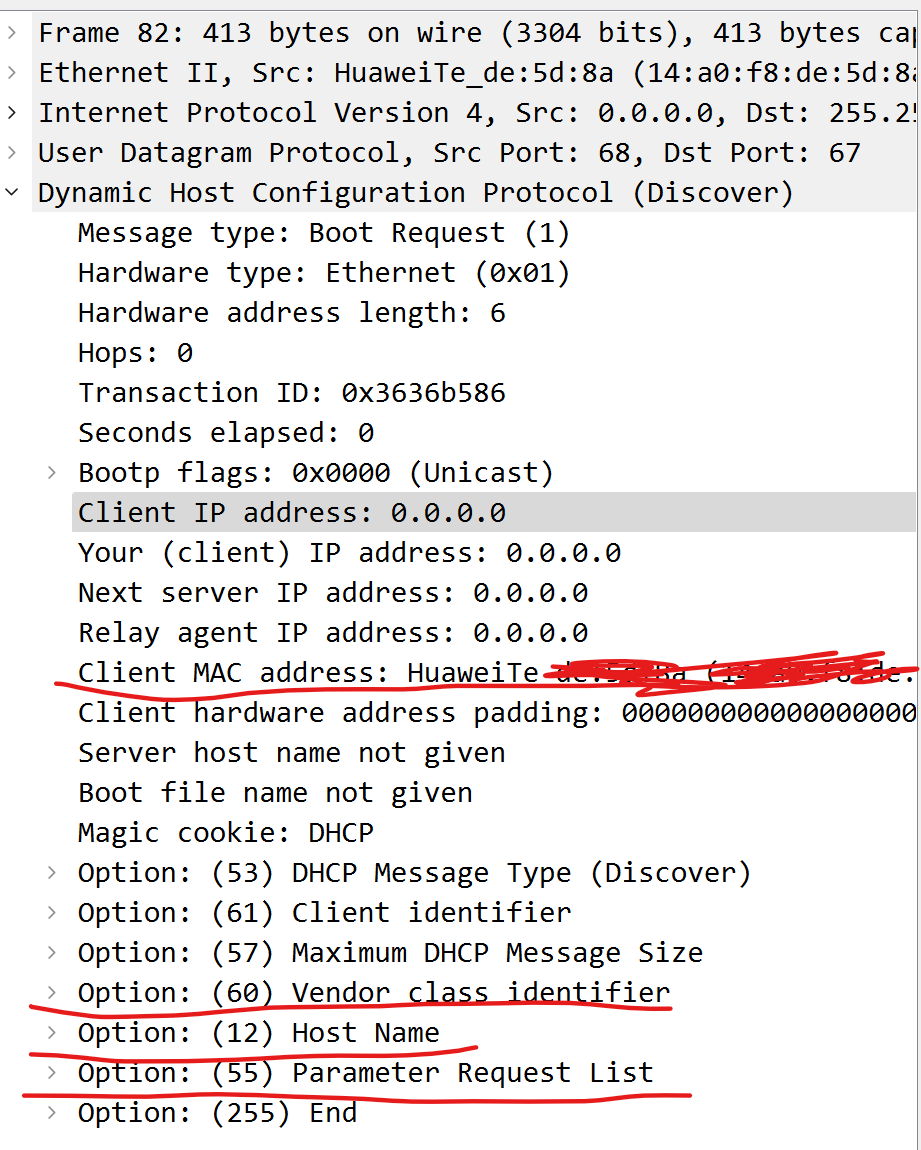Expand the Frame 82 row

pyautogui.click(x=12, y=33)
